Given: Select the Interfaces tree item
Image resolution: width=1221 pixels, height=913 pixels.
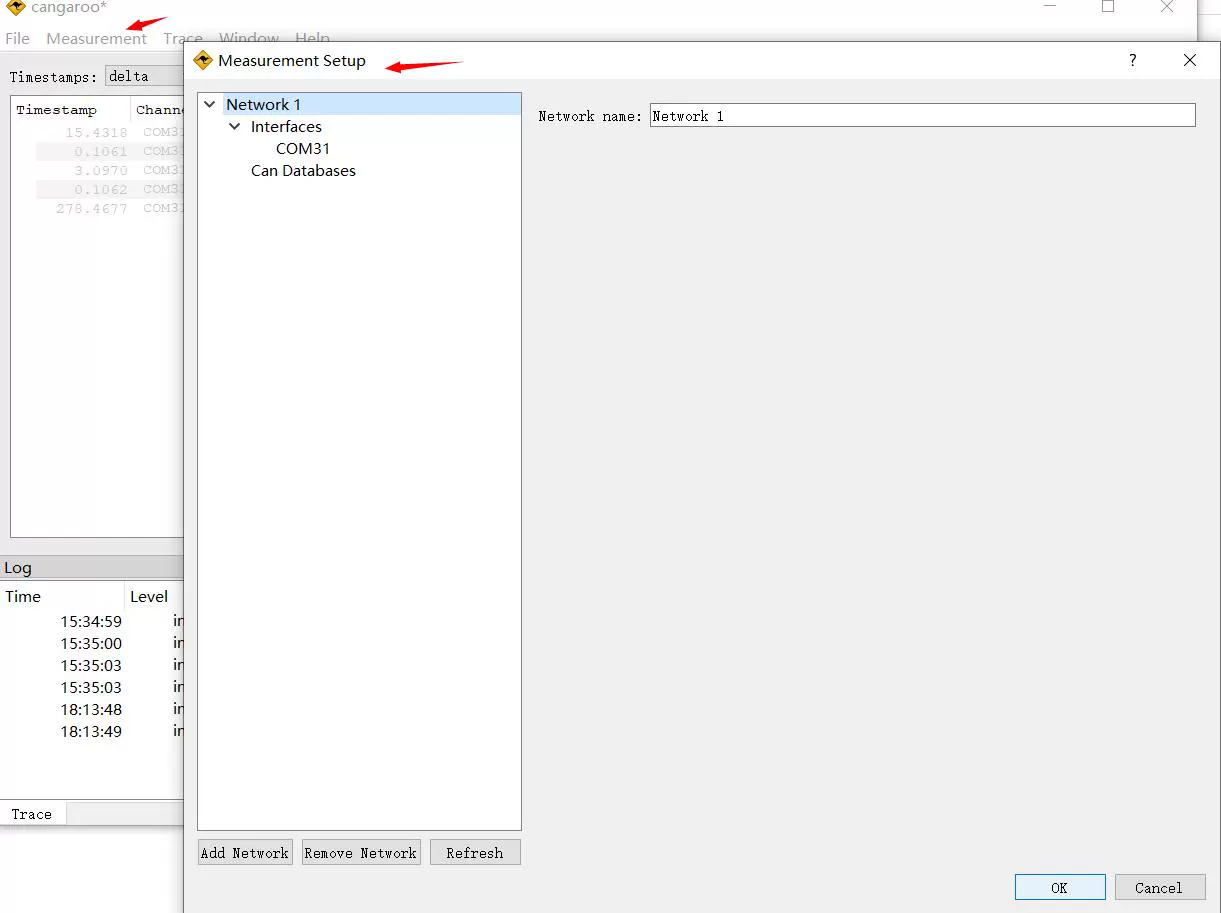Looking at the screenshot, I should (286, 126).
